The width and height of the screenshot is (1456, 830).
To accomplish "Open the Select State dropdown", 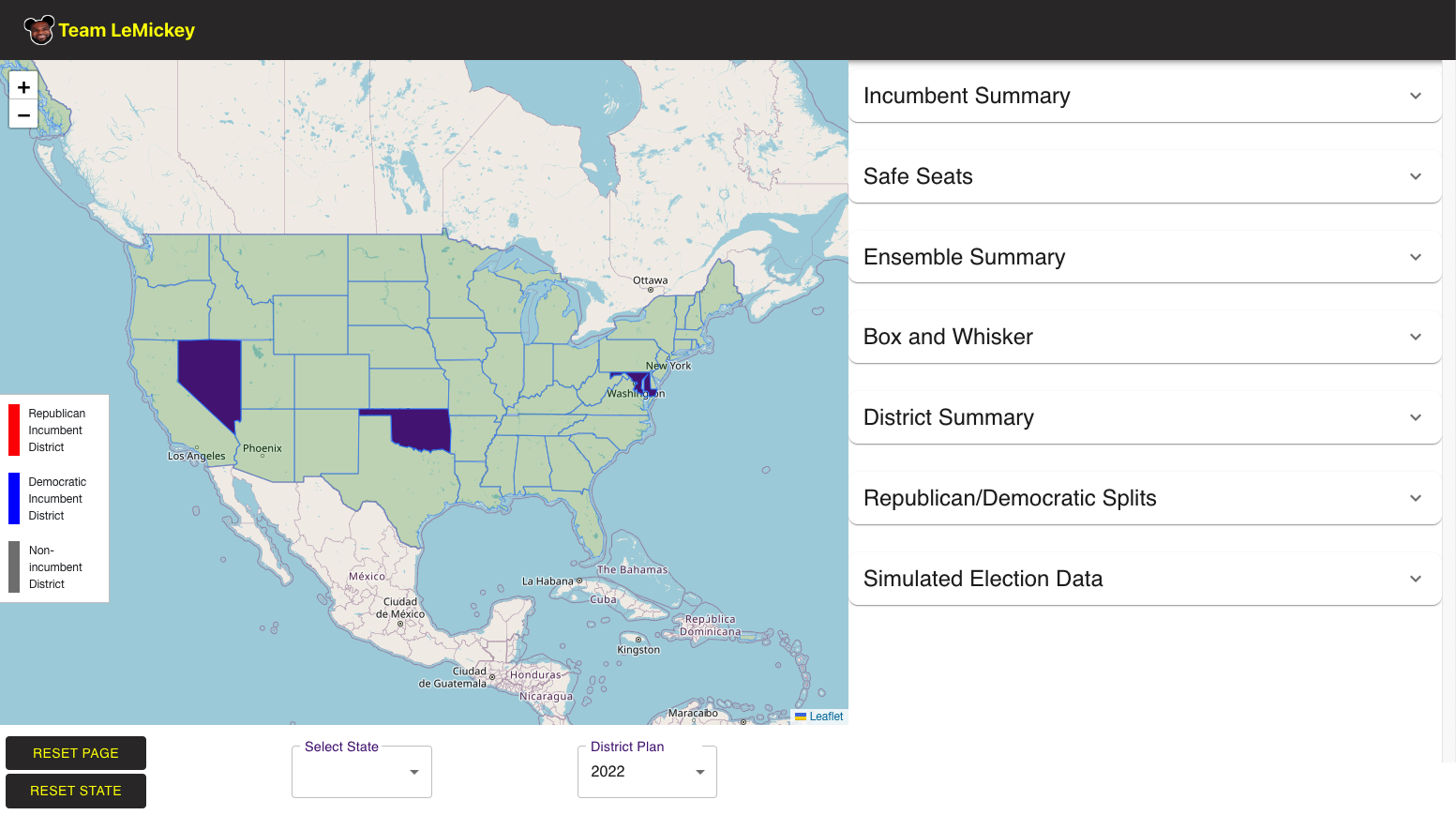I will pos(362,772).
